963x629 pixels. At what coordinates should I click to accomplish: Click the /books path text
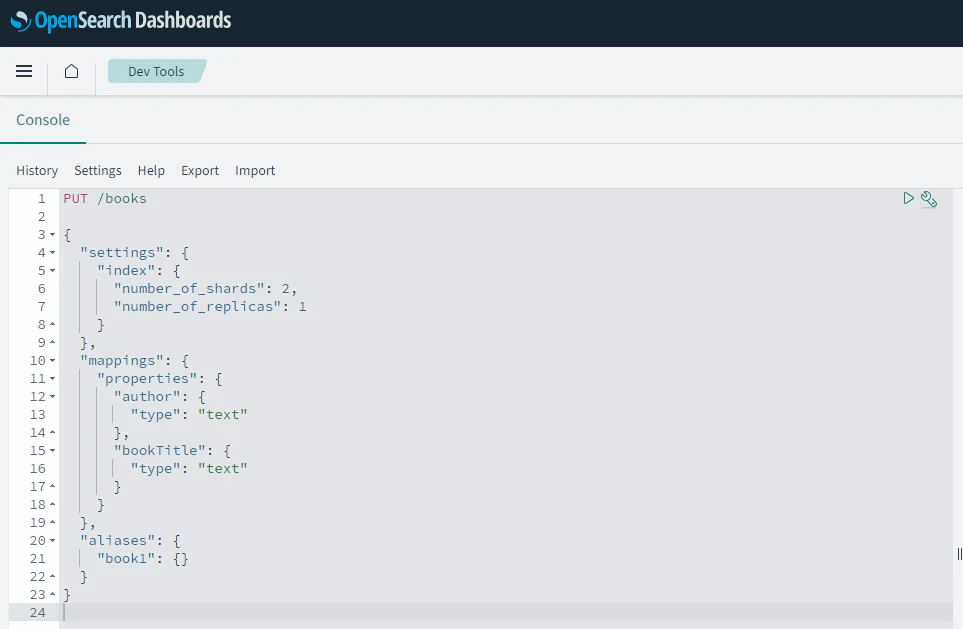click(122, 198)
